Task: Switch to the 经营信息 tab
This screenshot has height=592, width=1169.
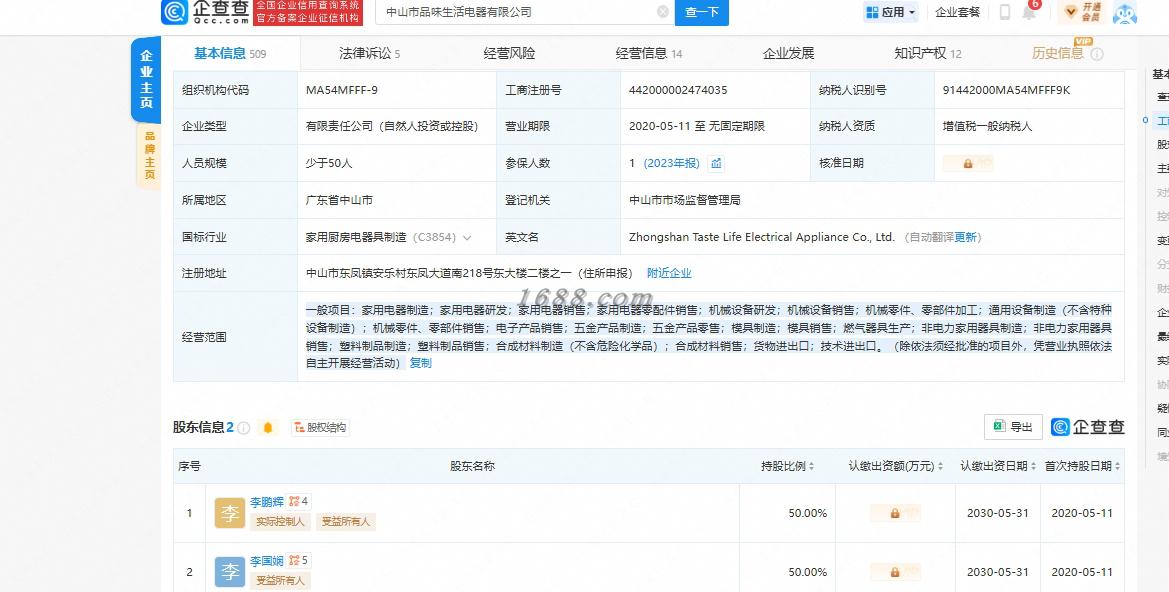Action: (649, 53)
